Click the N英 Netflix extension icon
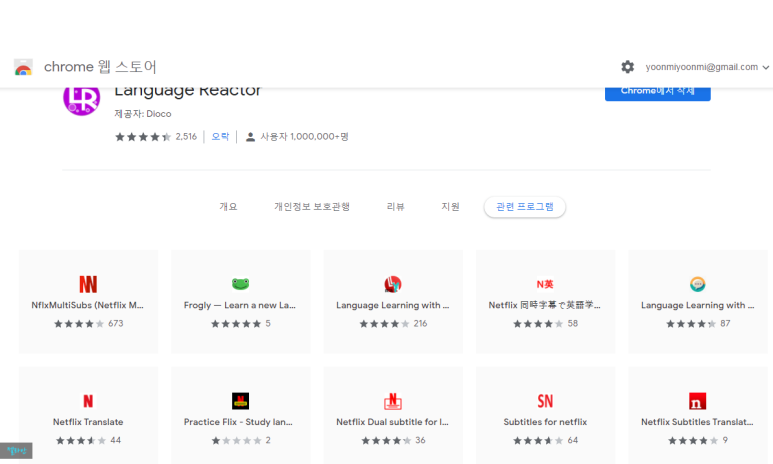Screen dimensions: 773x464 [x=545, y=284]
